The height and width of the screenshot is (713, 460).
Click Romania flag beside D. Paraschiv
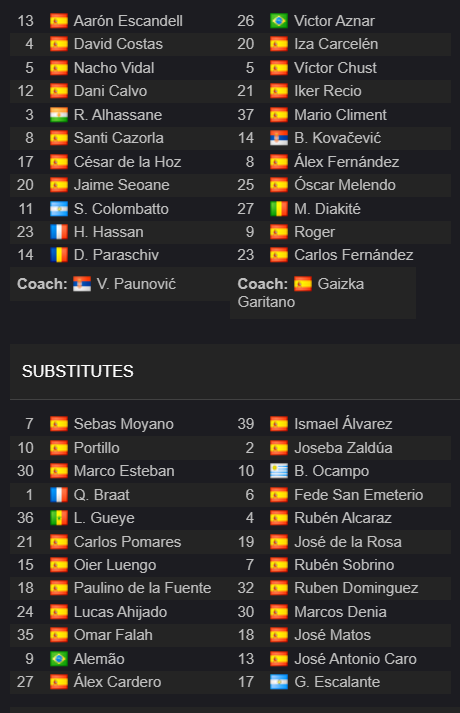tap(59, 255)
